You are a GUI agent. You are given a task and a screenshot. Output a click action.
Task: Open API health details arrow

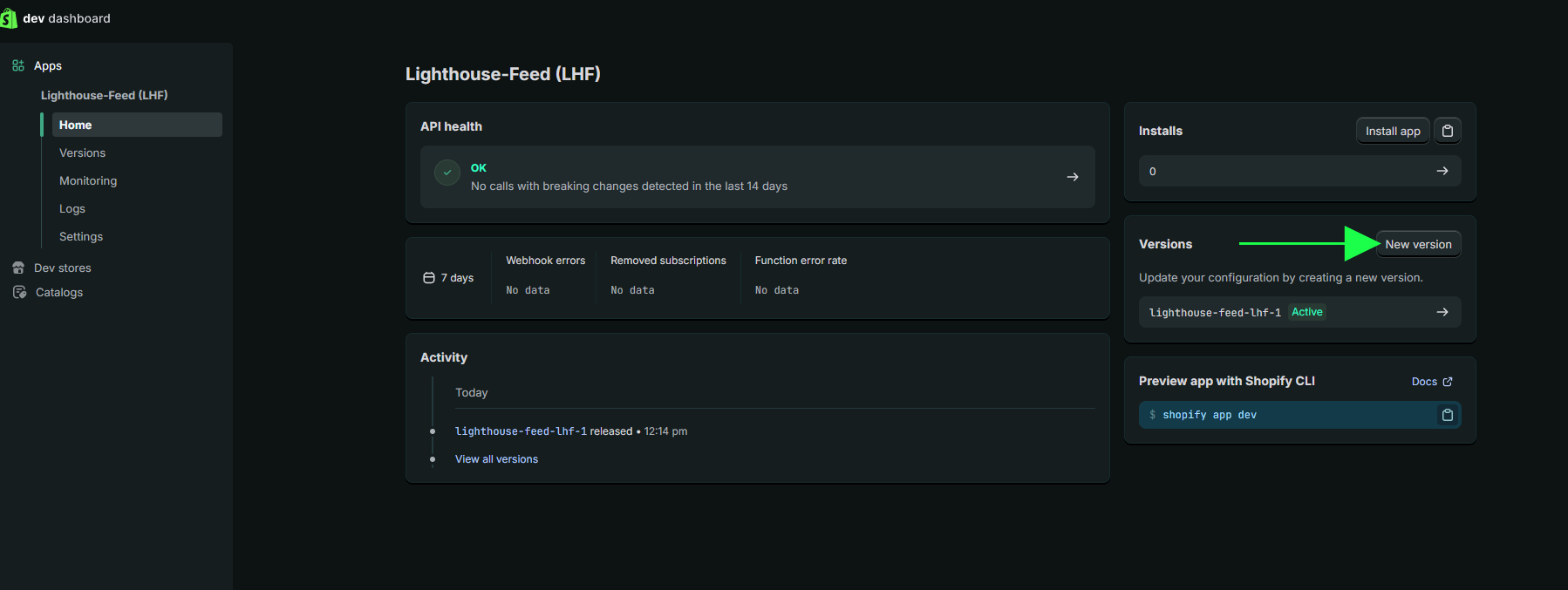(1073, 177)
